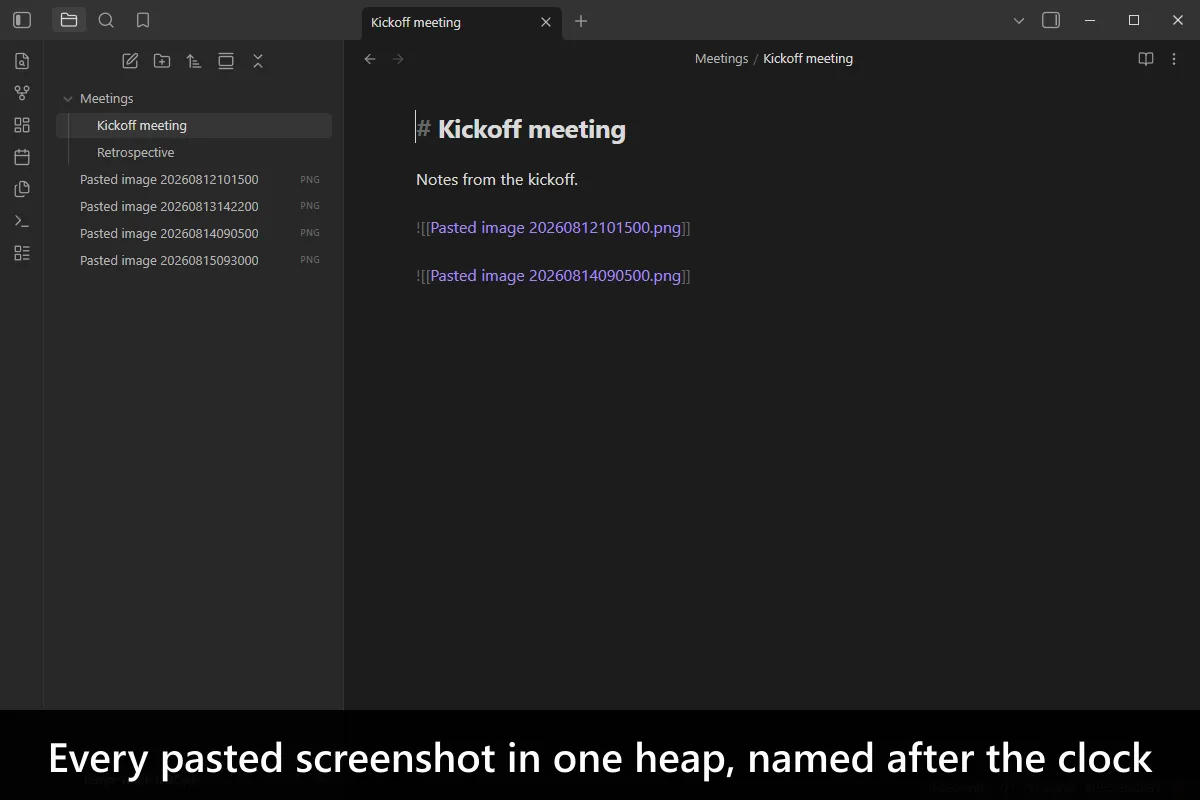
Task: Open the bookmarks pane icon
Action: click(143, 20)
